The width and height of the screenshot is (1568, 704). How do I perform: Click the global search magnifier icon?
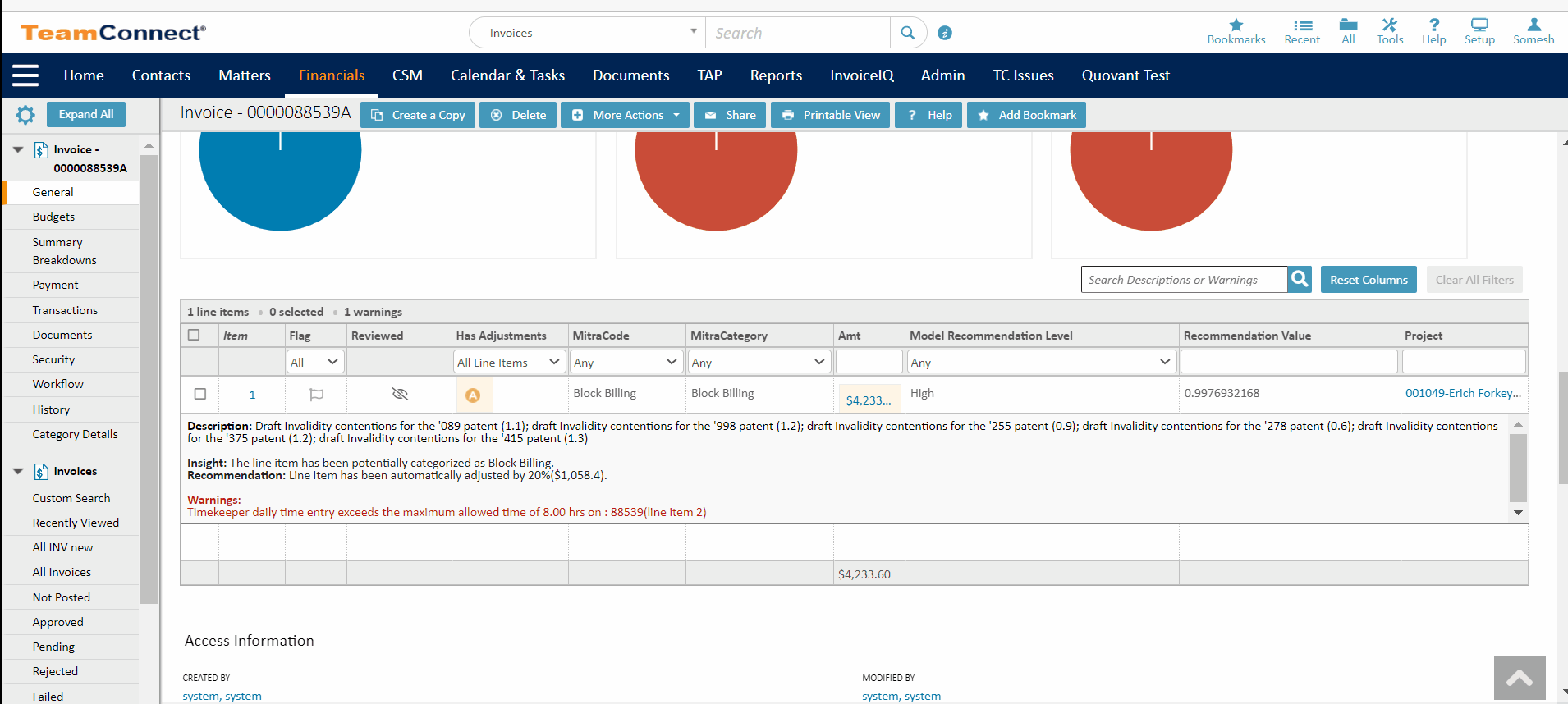coord(907,33)
